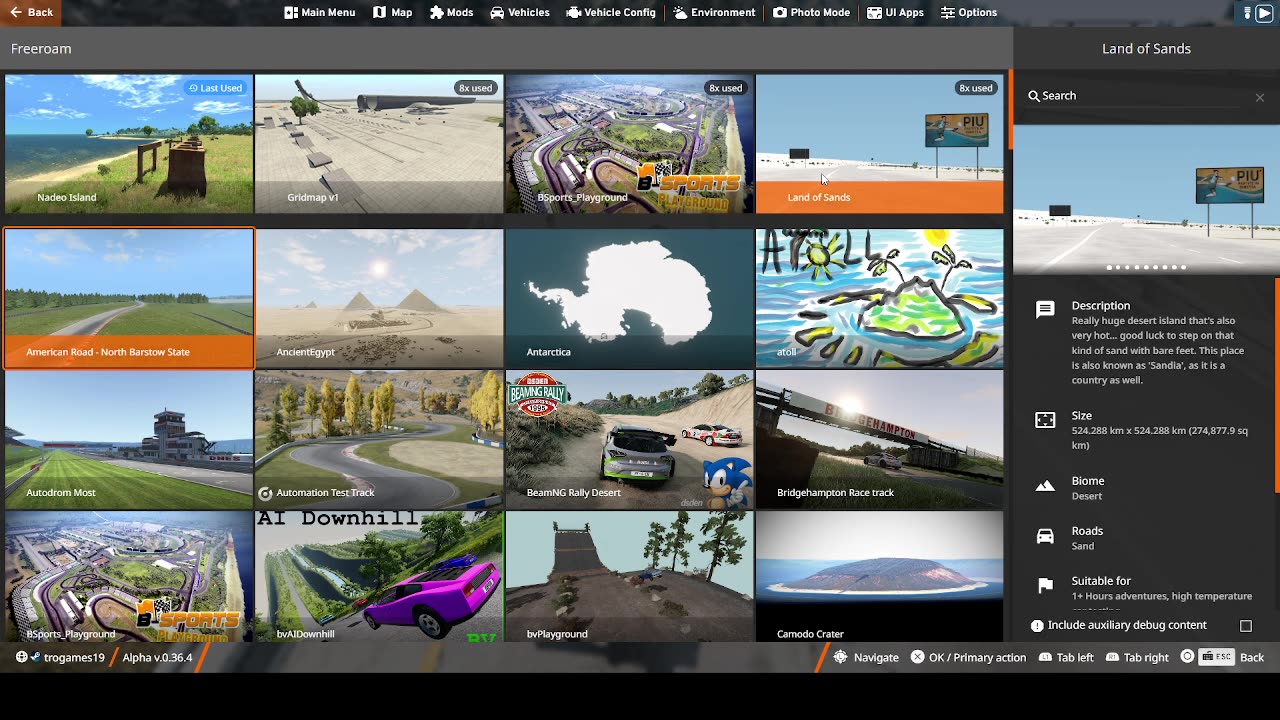Open Vehicle Config

(611, 12)
